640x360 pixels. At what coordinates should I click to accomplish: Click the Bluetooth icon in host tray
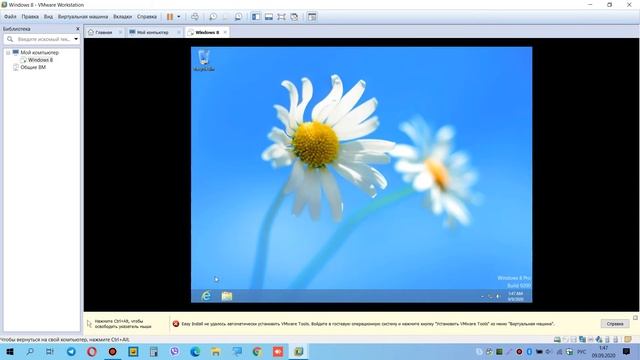[529, 351]
